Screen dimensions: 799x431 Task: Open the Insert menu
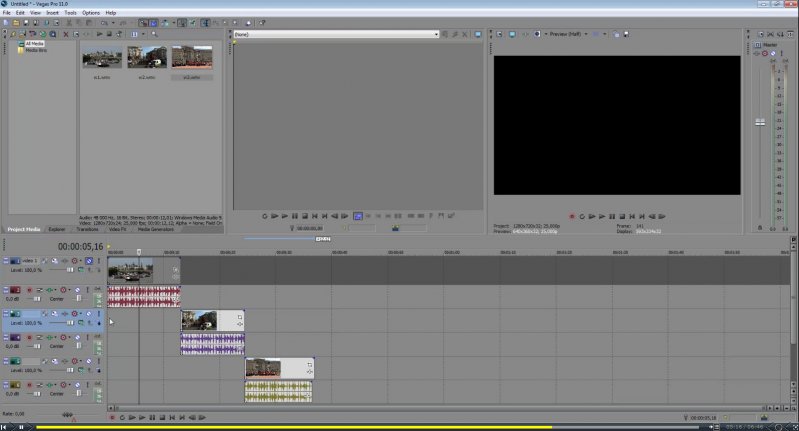[51, 13]
